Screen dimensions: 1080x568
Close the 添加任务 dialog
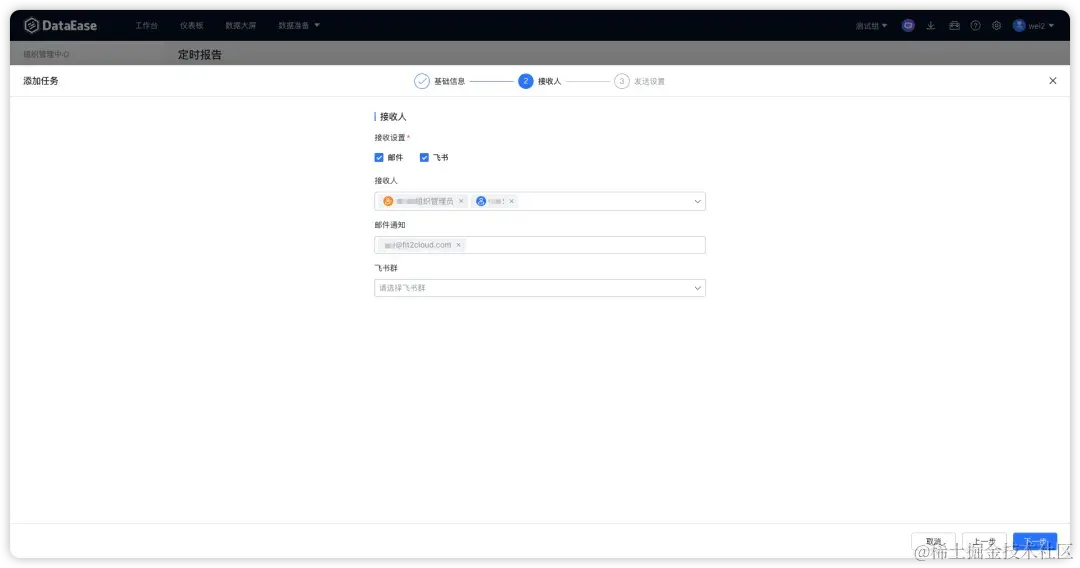tap(1052, 81)
